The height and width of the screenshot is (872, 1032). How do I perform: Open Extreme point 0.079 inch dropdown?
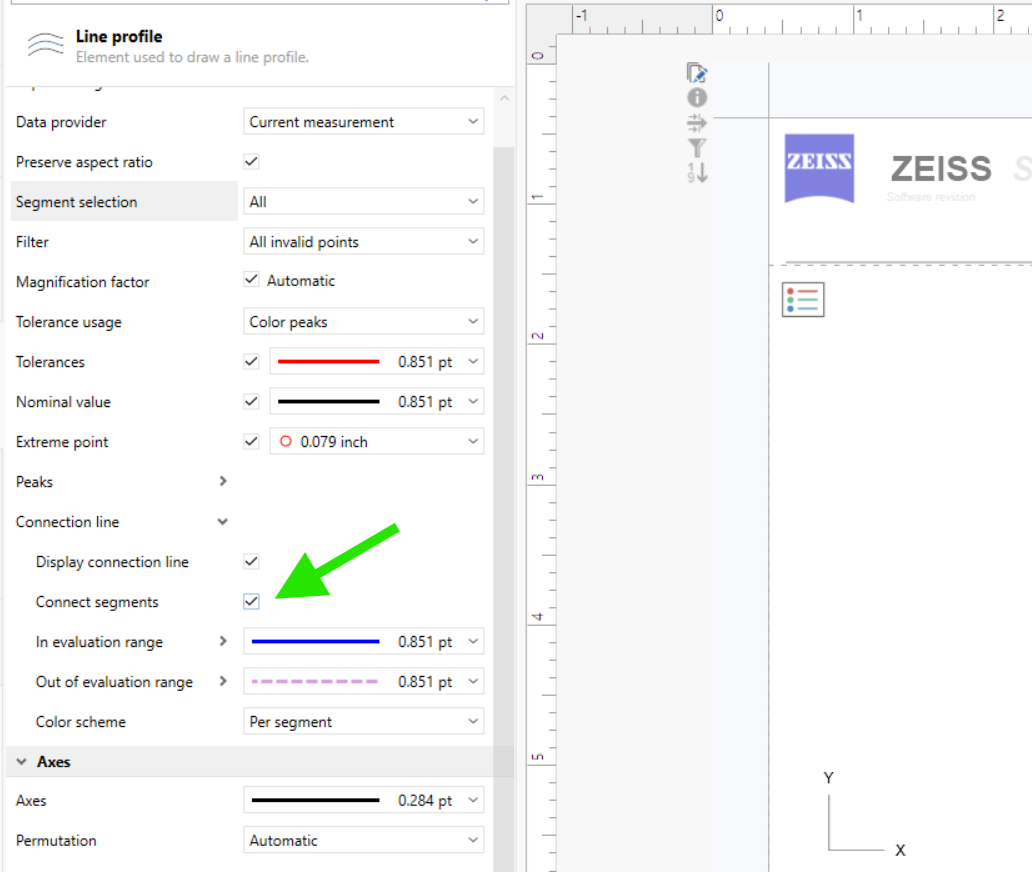click(376, 442)
